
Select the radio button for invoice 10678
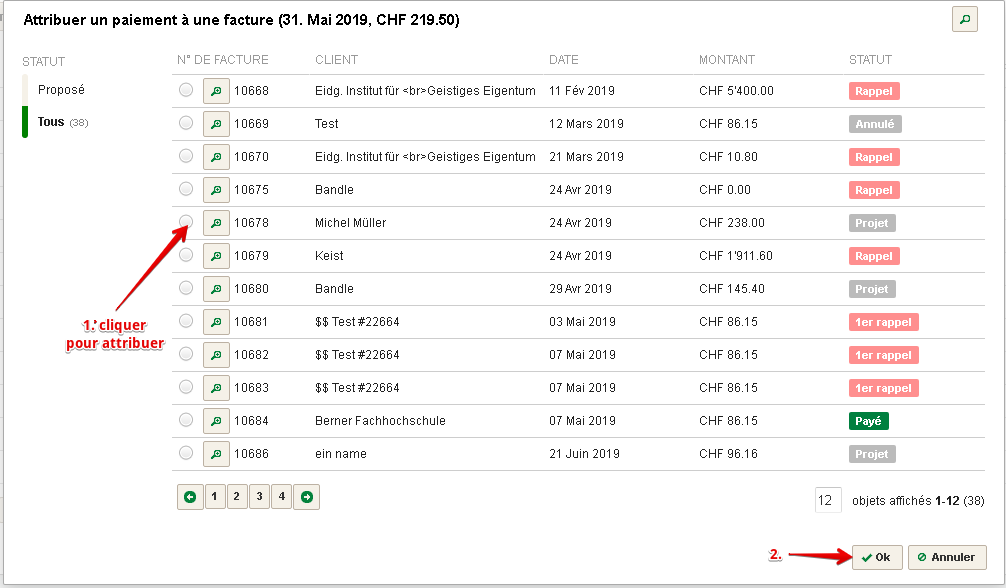(186, 221)
